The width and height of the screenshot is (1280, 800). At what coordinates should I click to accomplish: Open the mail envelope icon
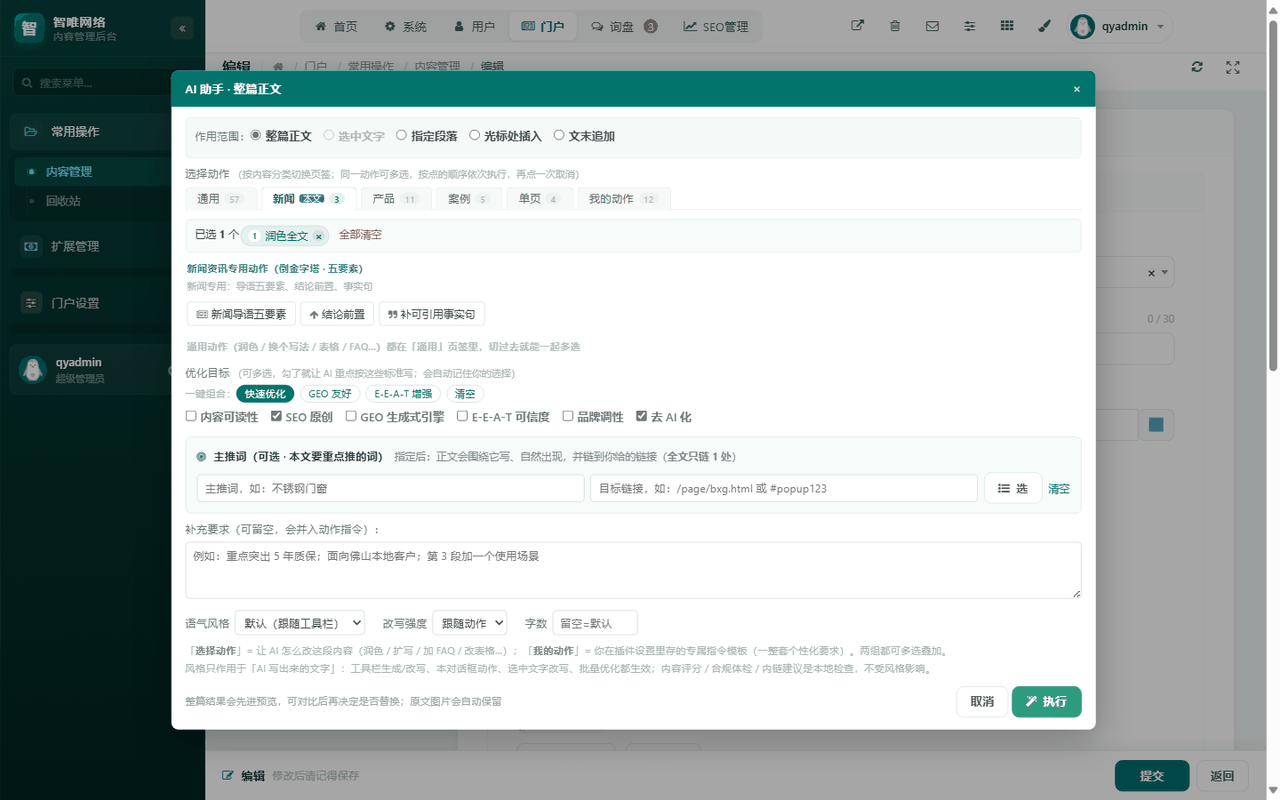coord(932,27)
